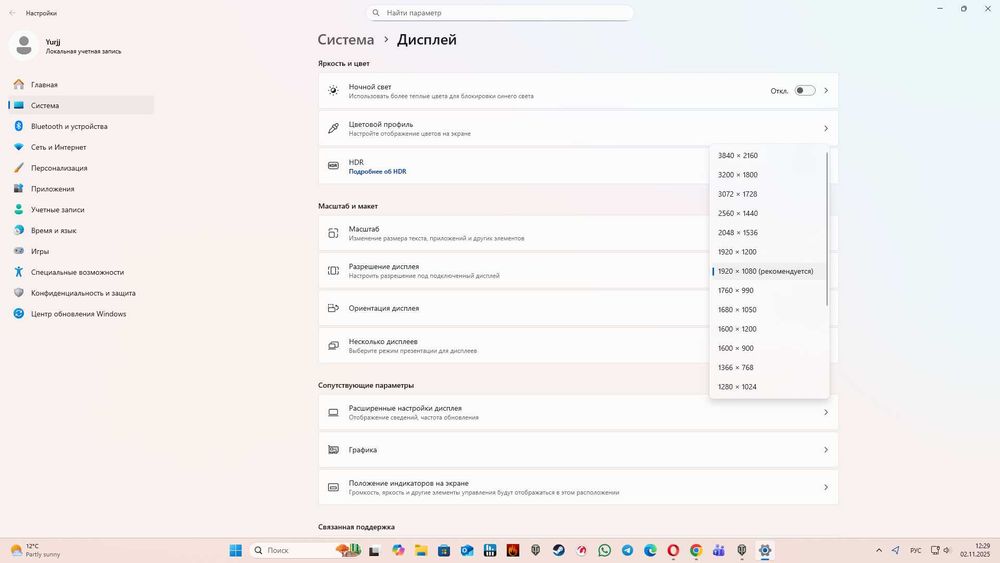This screenshot has width=1000, height=563.
Task: Open the Главная home icon in sidebar
Action: 18,84
